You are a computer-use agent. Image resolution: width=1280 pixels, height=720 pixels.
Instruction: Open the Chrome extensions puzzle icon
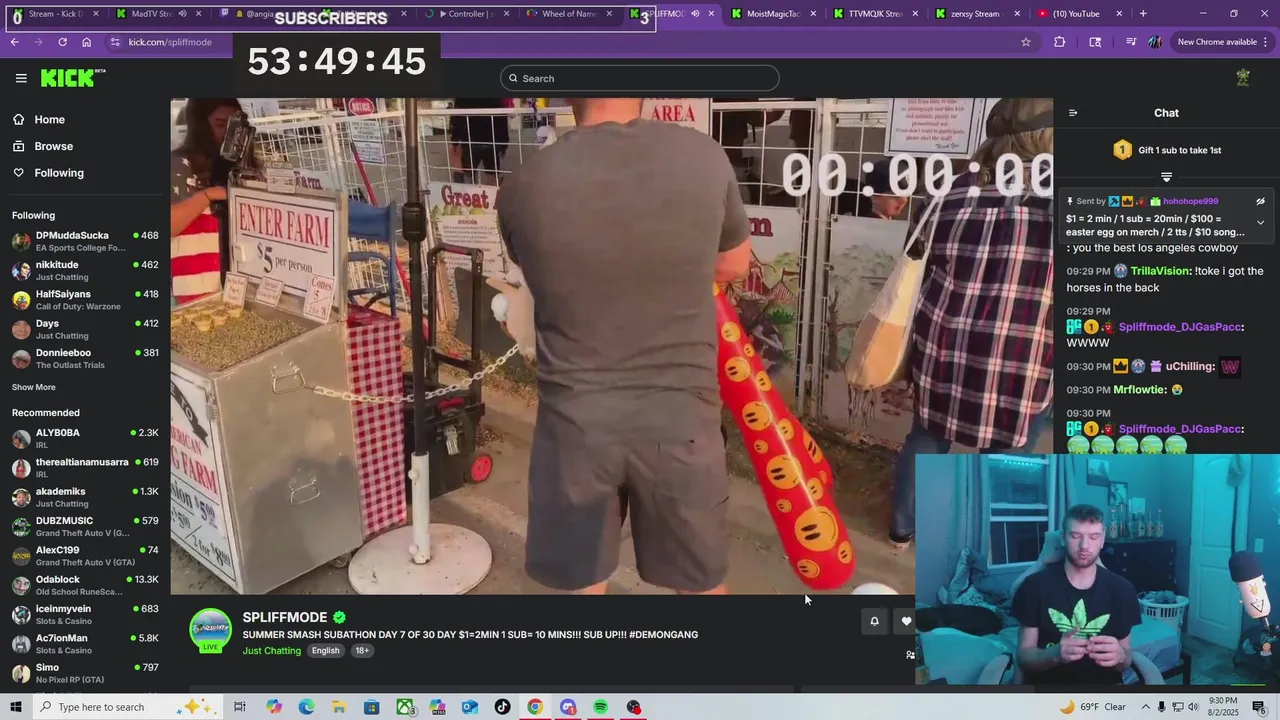pos(1060,42)
